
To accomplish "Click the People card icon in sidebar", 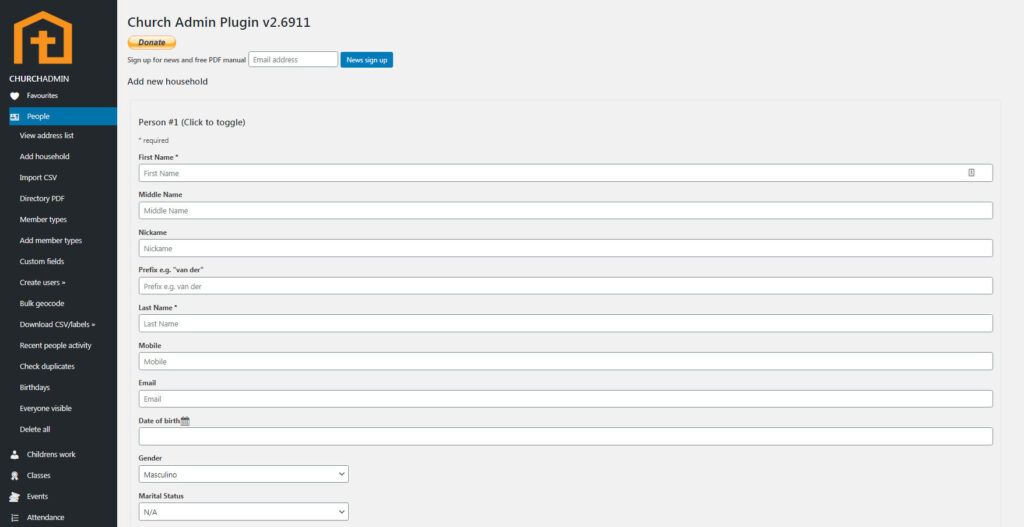I will [x=14, y=117].
